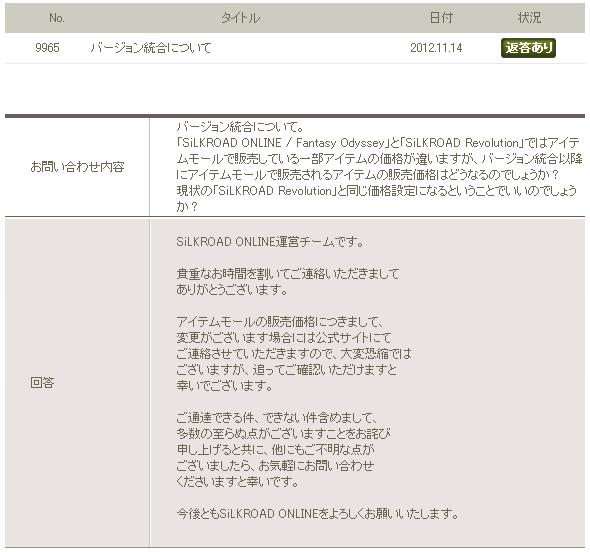590x552 pixels.
Task: Click the date 2012.11.14
Action: click(436, 48)
